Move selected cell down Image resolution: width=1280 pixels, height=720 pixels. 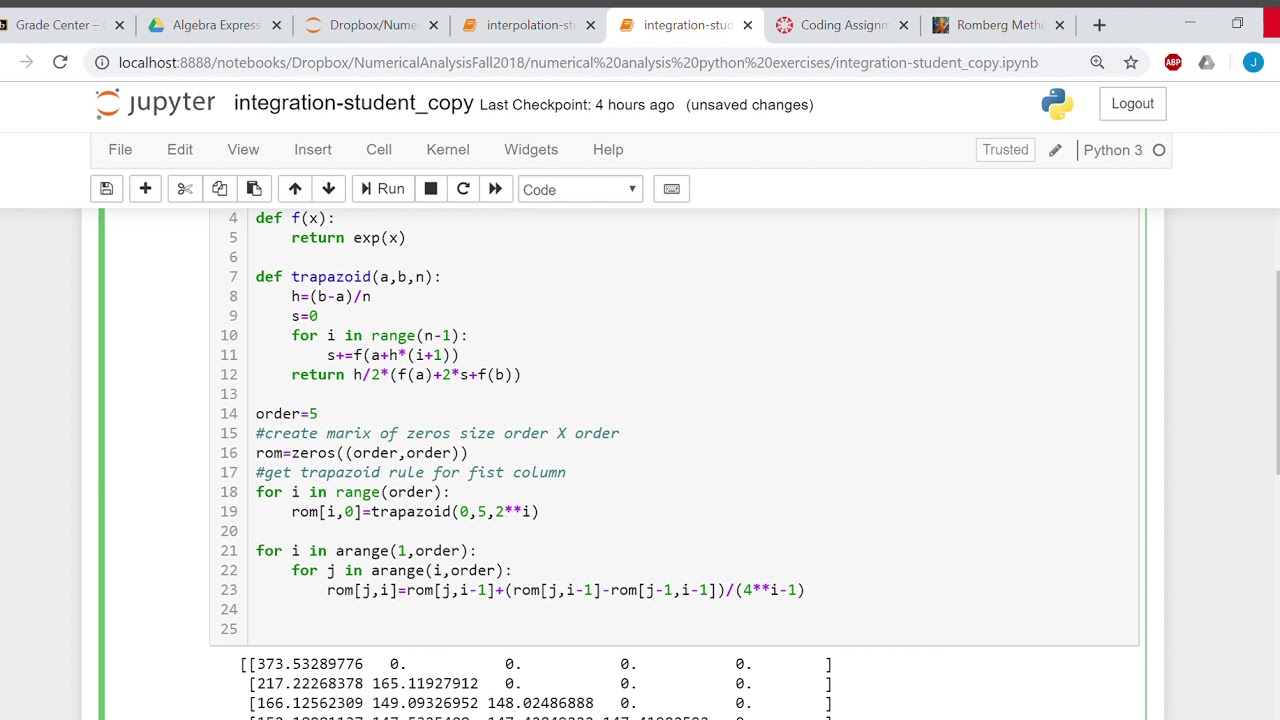[329, 189]
